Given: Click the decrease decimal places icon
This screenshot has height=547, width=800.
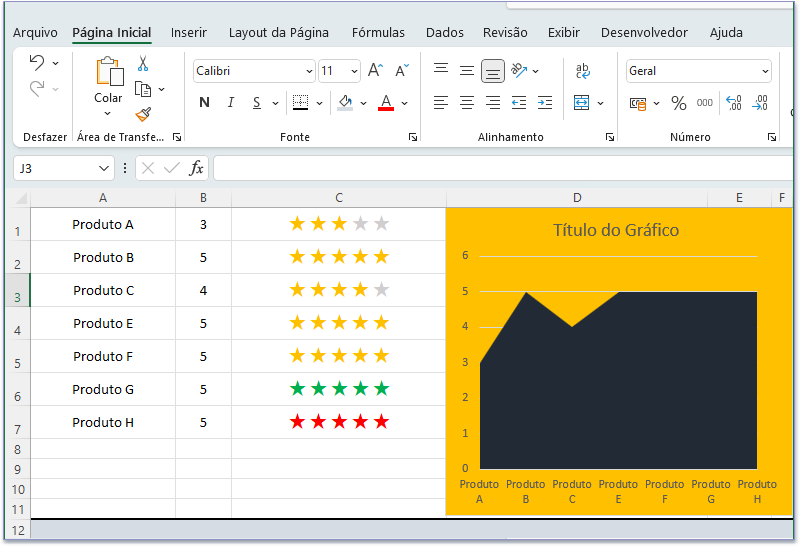Looking at the screenshot, I should click(760, 103).
